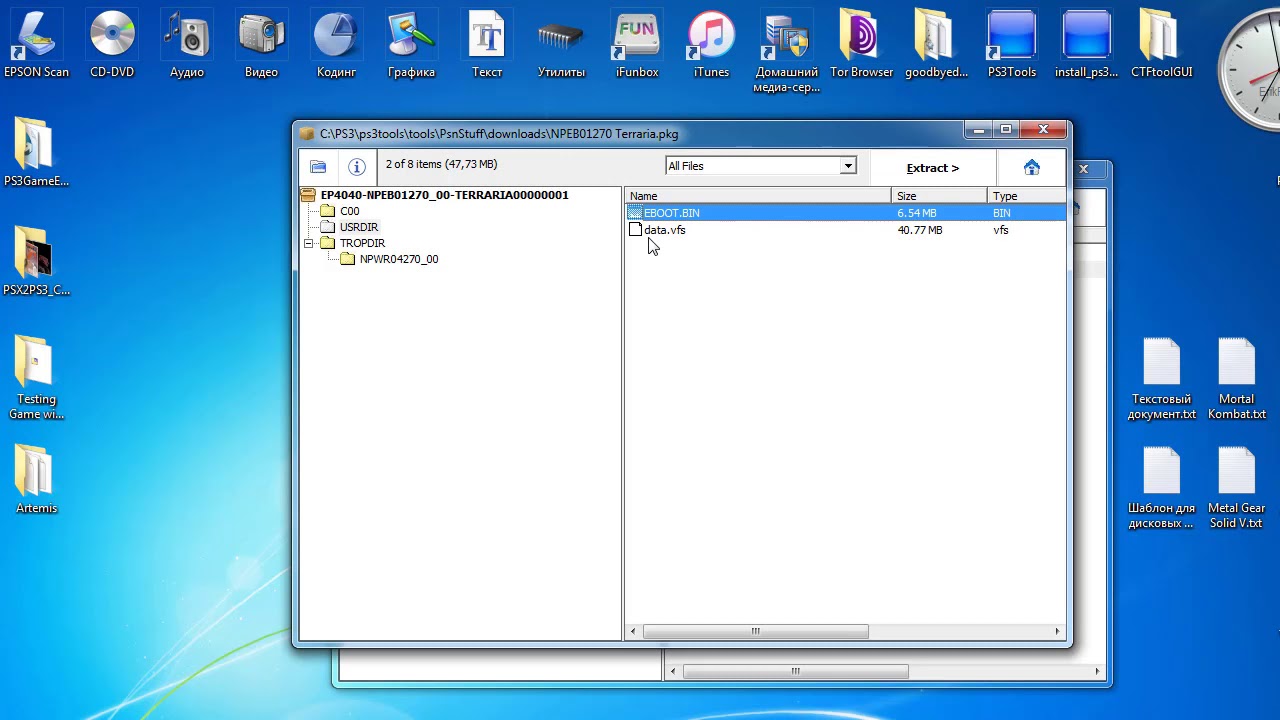Sort the file list by Name column
1280x720 pixels.
758,196
